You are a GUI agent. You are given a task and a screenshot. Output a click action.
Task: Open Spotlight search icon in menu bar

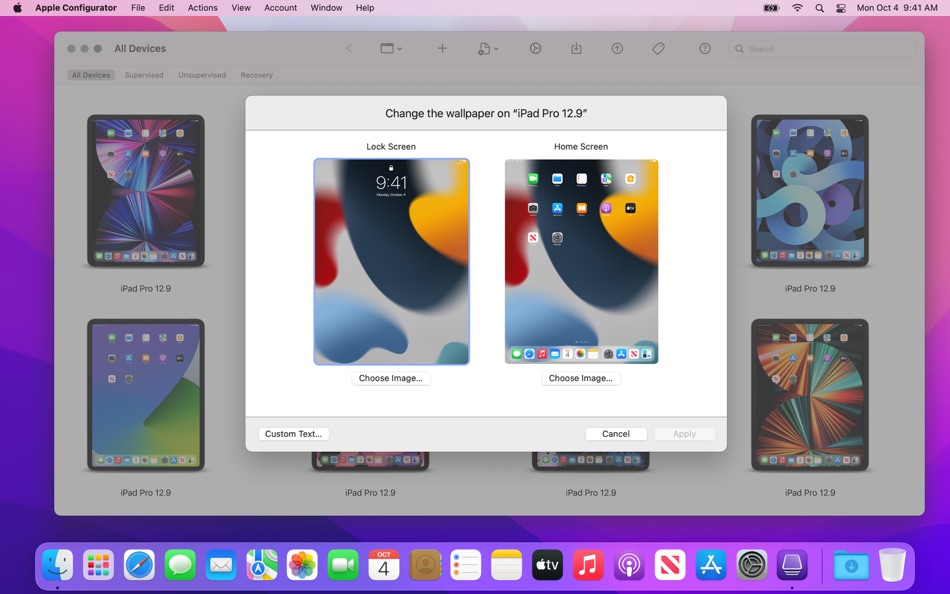coord(819,8)
